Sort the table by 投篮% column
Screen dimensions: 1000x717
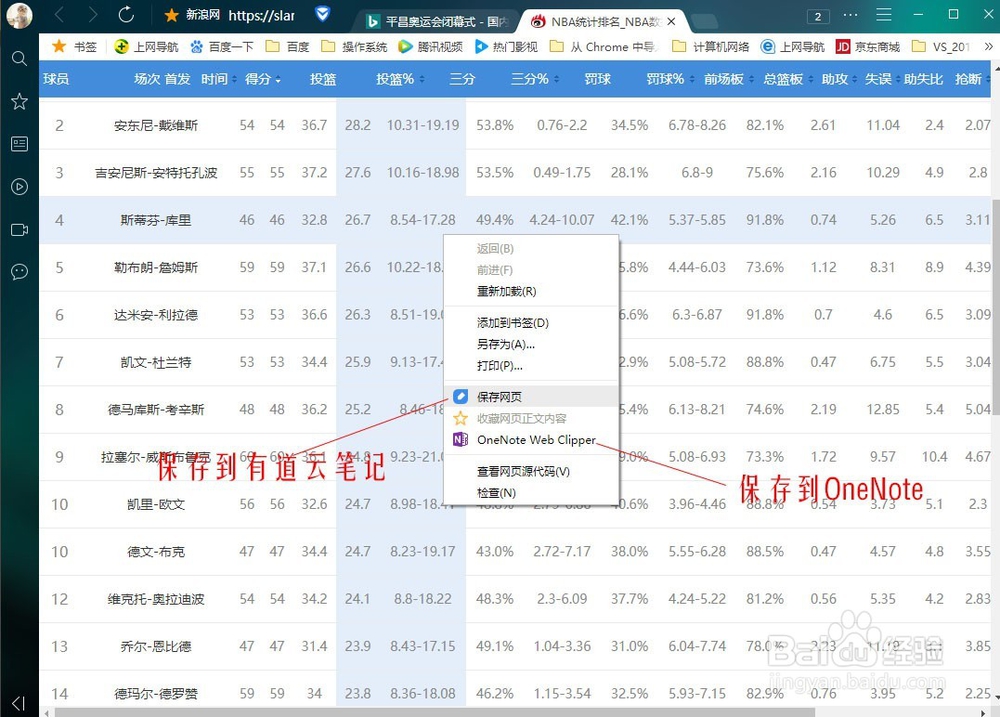[x=400, y=79]
